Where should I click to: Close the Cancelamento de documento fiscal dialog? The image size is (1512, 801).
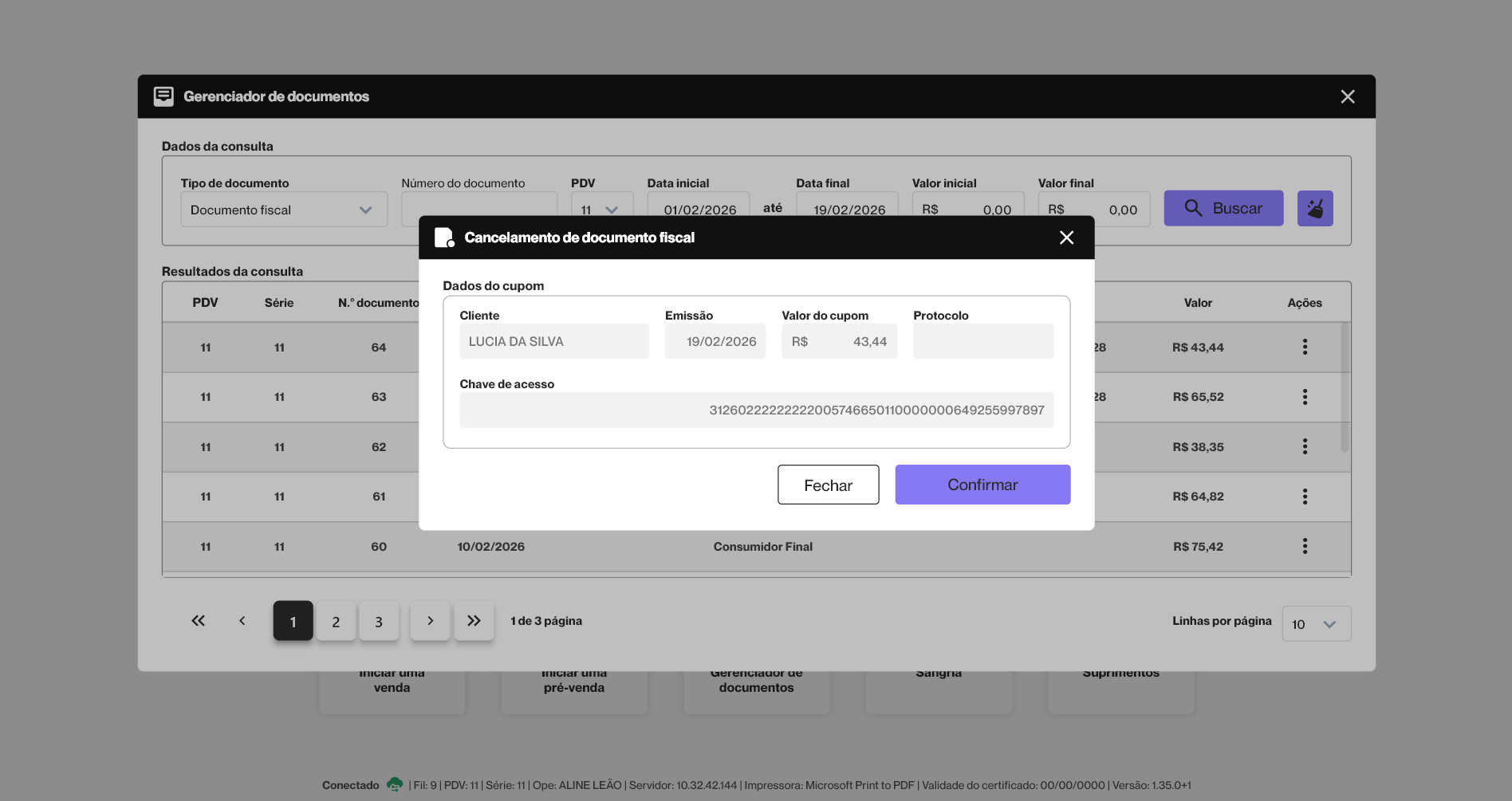(x=1066, y=238)
